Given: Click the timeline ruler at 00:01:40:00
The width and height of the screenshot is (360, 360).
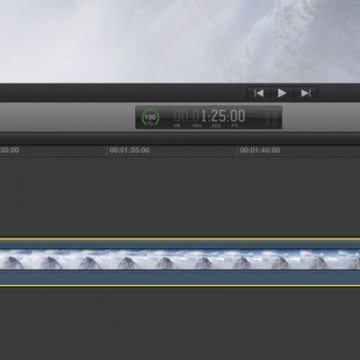Looking at the screenshot, I should (x=260, y=150).
